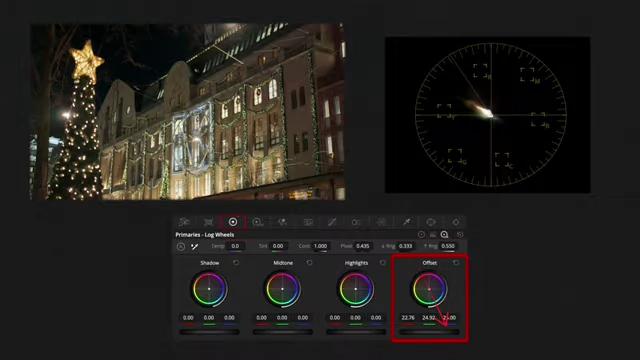The height and width of the screenshot is (360, 640).
Task: Click the Shadow red value field
Action: pyautogui.click(x=188, y=318)
